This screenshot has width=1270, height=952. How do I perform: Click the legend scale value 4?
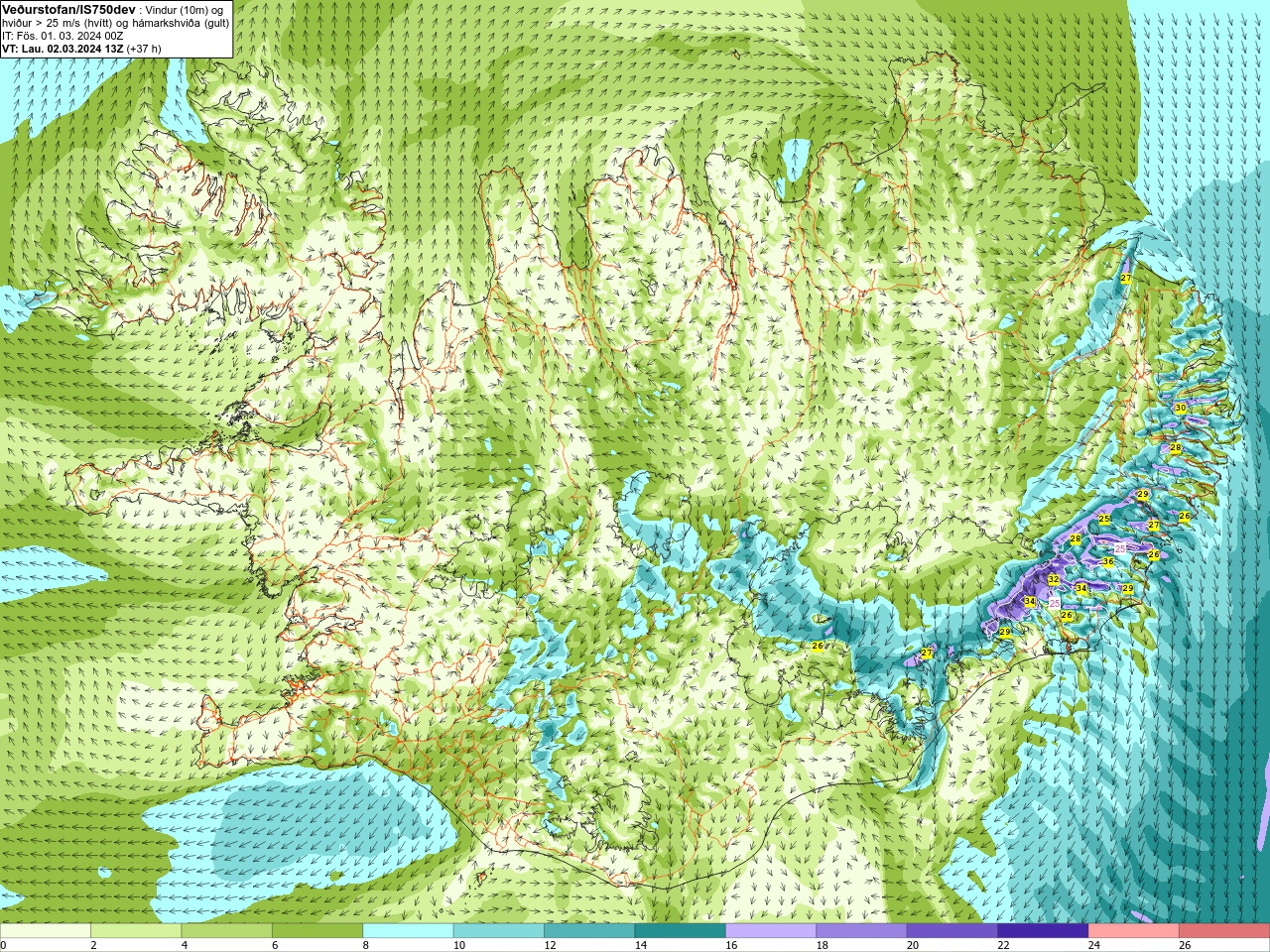(x=185, y=946)
